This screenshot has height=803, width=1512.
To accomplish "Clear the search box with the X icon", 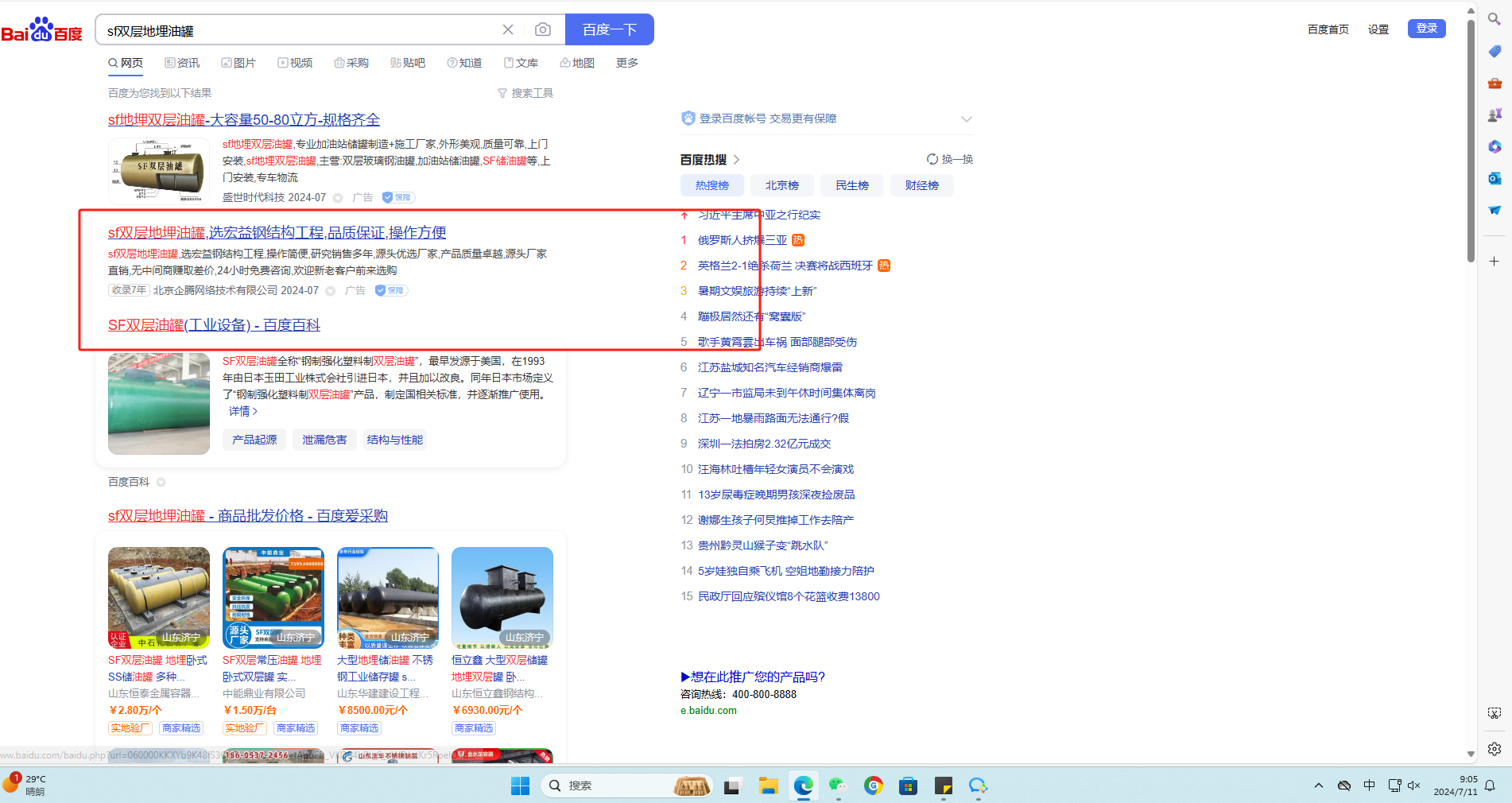I will (x=508, y=29).
